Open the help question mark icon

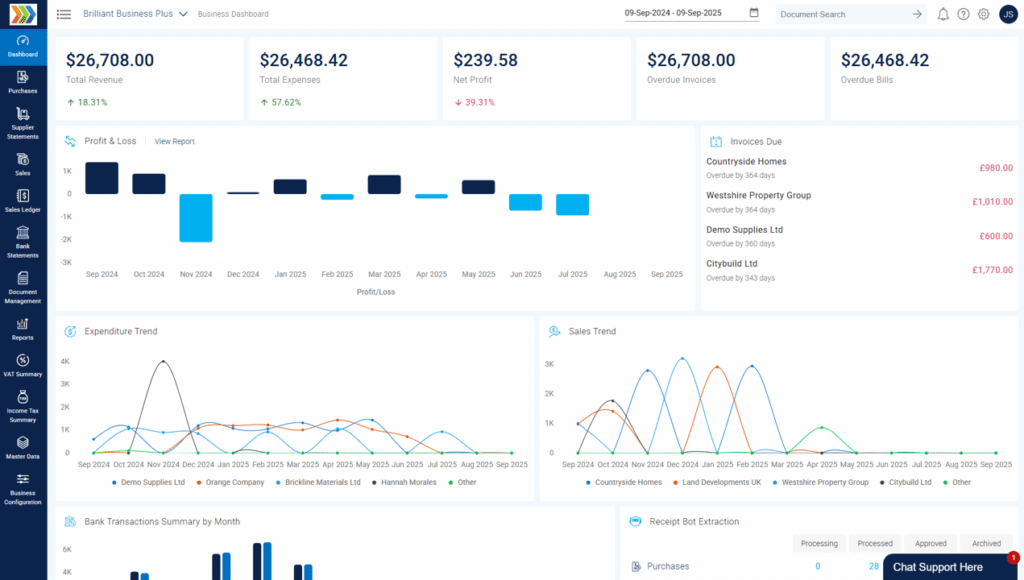963,14
